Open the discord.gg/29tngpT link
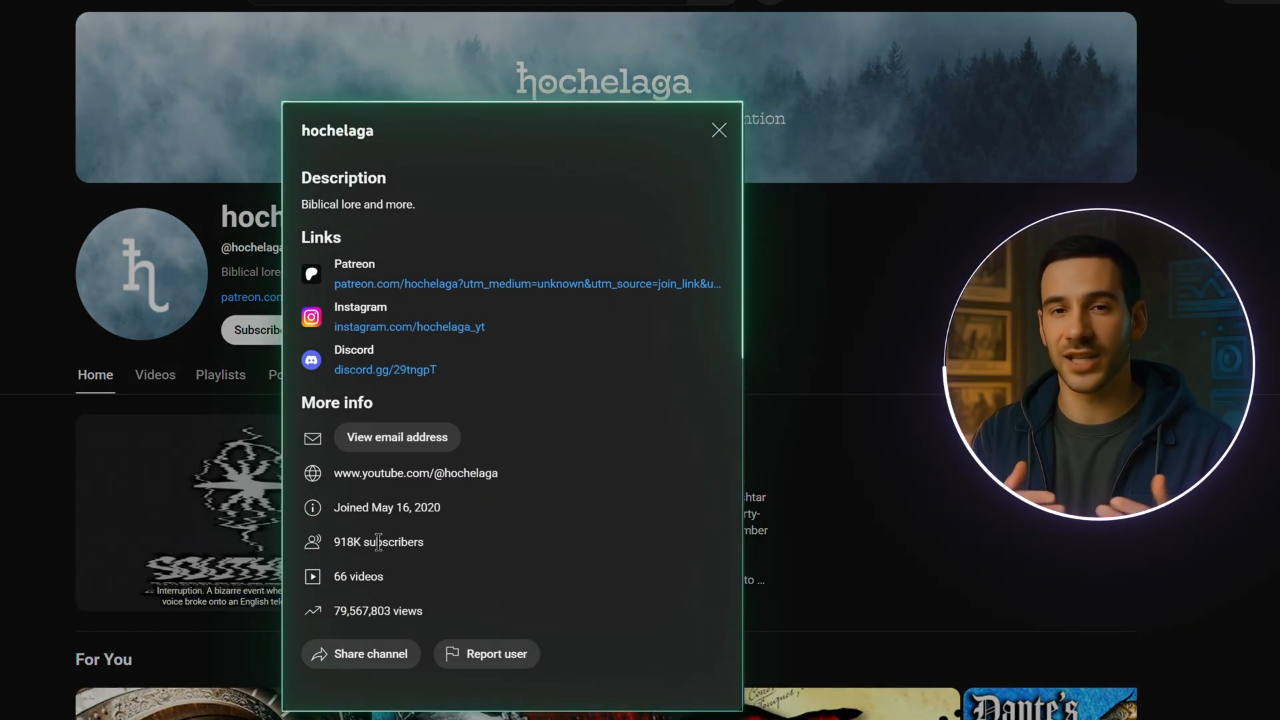 [x=385, y=370]
